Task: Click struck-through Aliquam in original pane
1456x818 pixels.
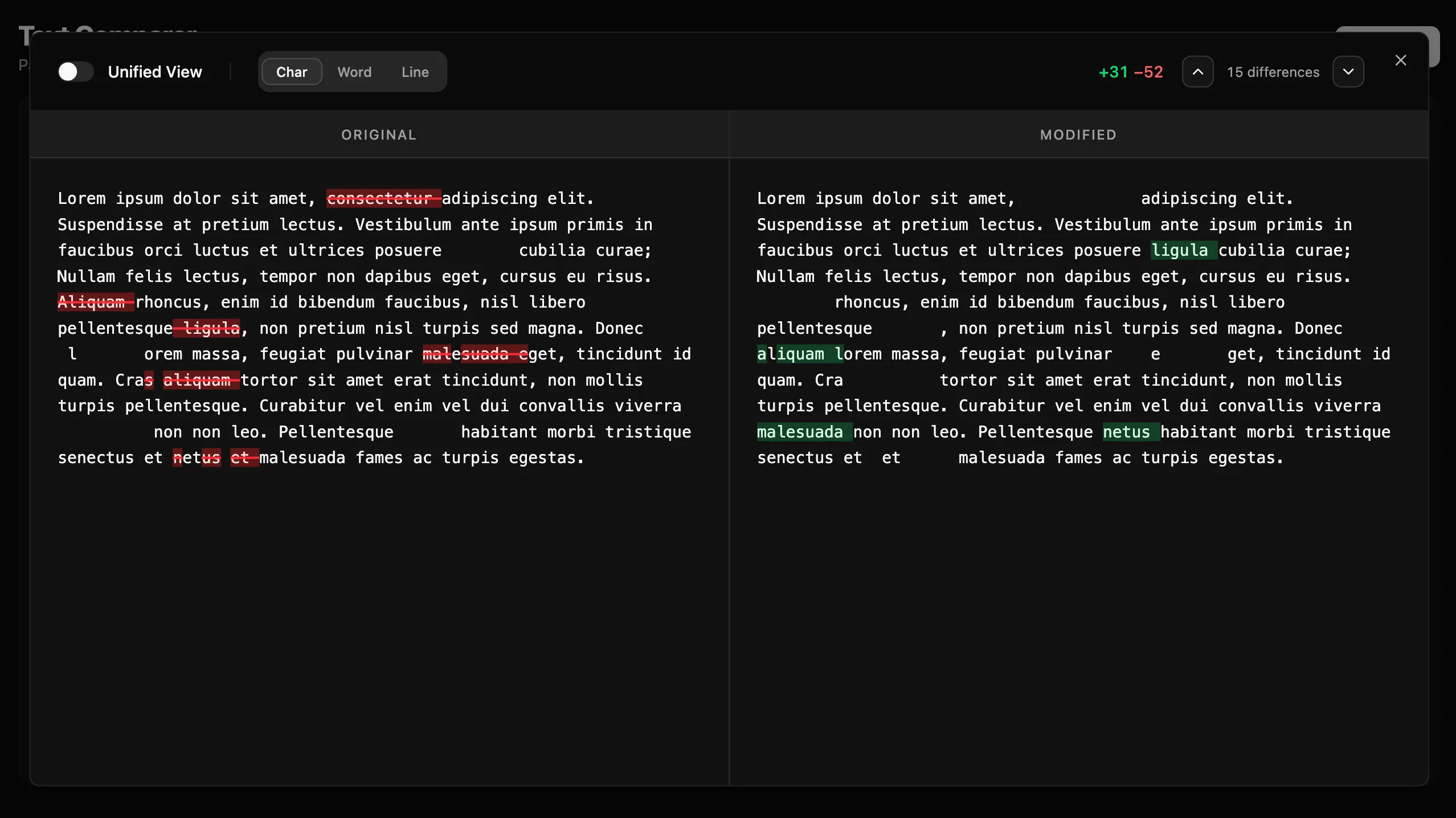Action: click(96, 302)
